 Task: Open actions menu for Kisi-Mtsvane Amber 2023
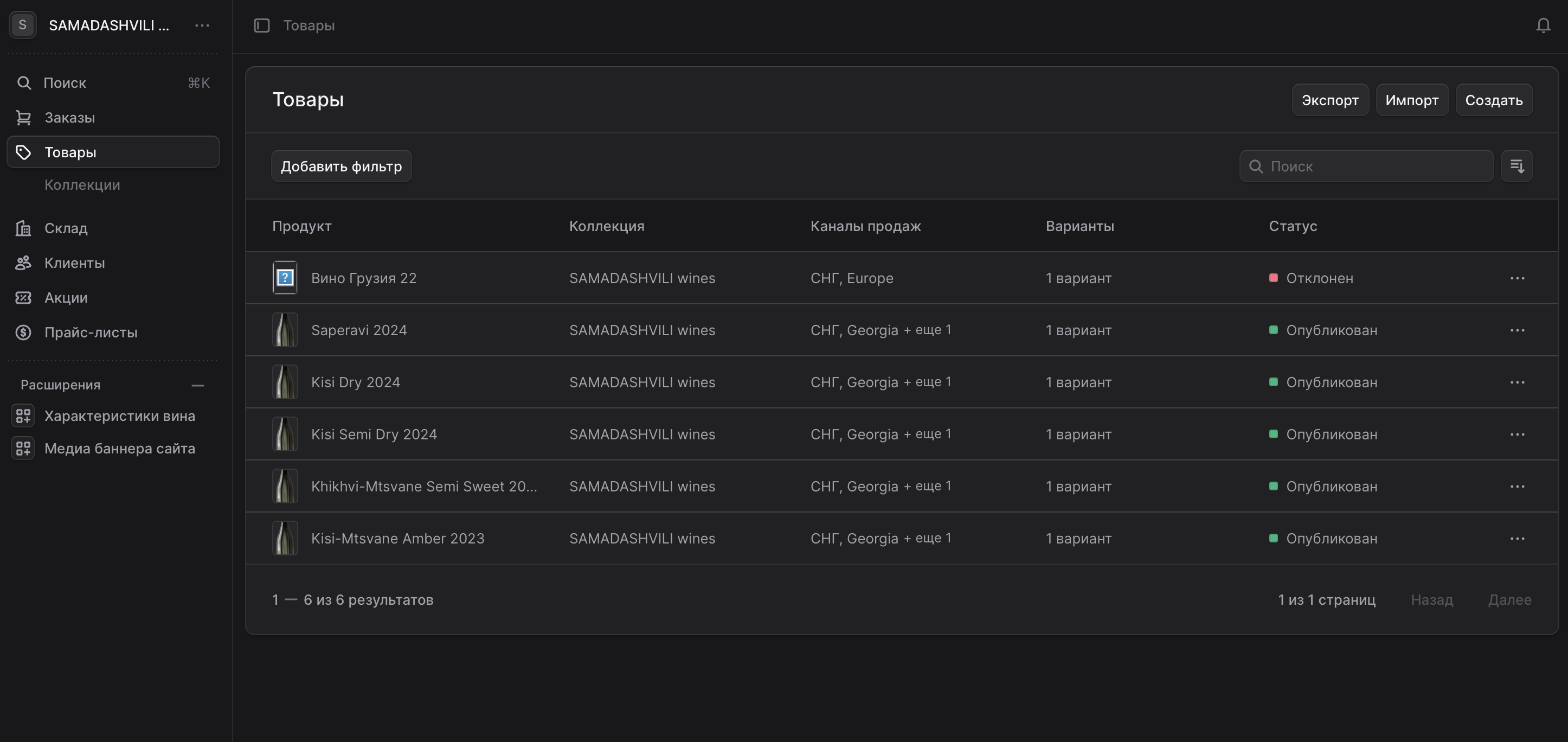click(x=1517, y=539)
